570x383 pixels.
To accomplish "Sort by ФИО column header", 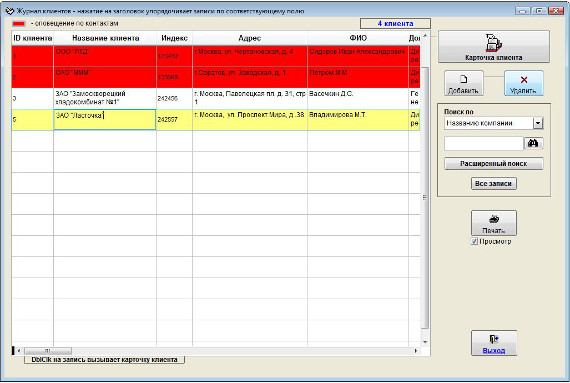I will point(358,38).
